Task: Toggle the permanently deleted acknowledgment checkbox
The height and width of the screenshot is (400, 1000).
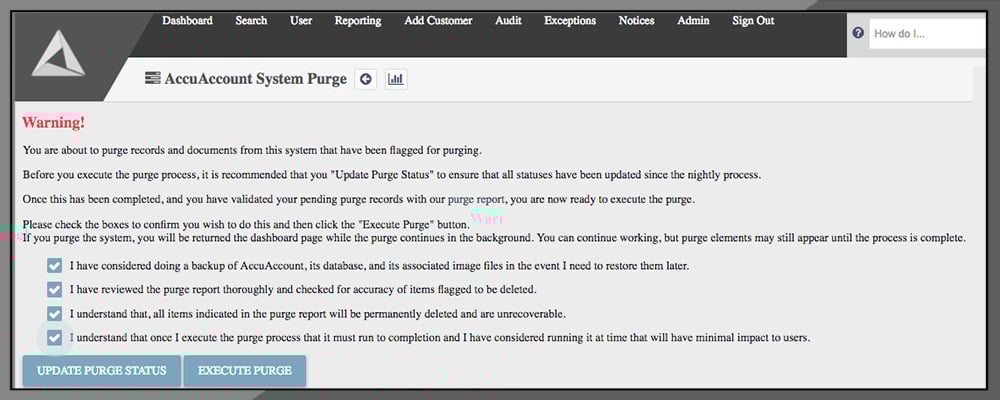Action: 54,314
